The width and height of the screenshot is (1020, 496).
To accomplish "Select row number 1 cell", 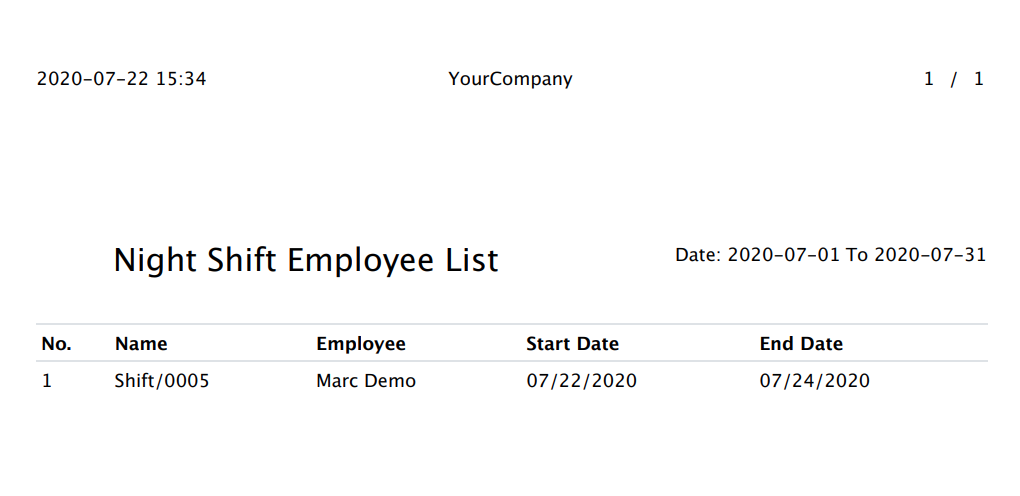I will coord(47,381).
